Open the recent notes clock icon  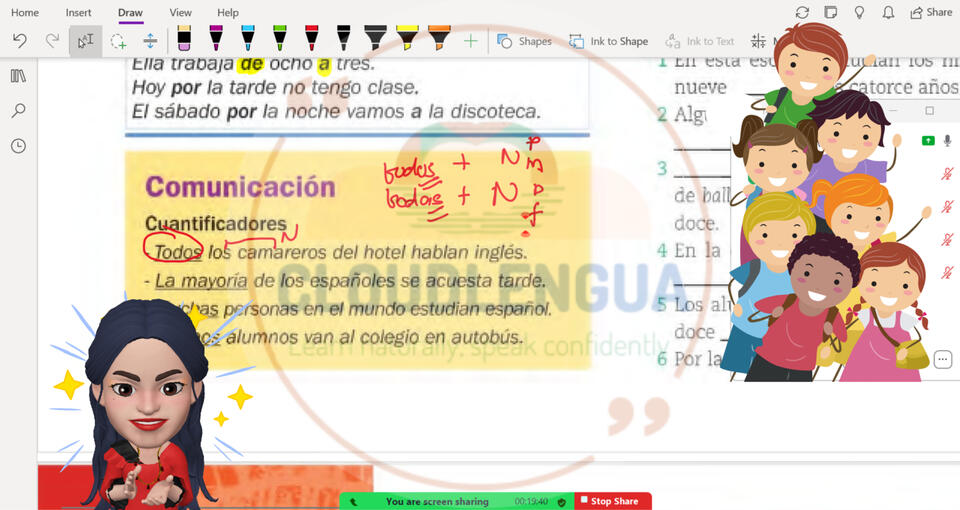18,146
